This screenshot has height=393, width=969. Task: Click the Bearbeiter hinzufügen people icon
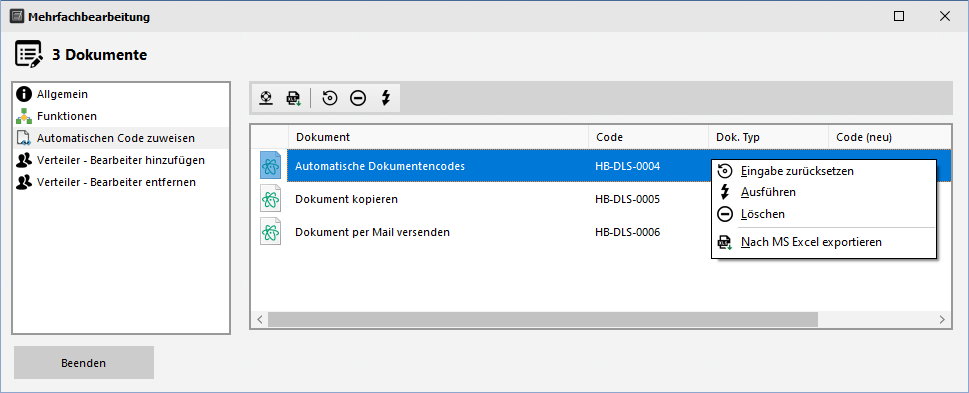[24, 161]
